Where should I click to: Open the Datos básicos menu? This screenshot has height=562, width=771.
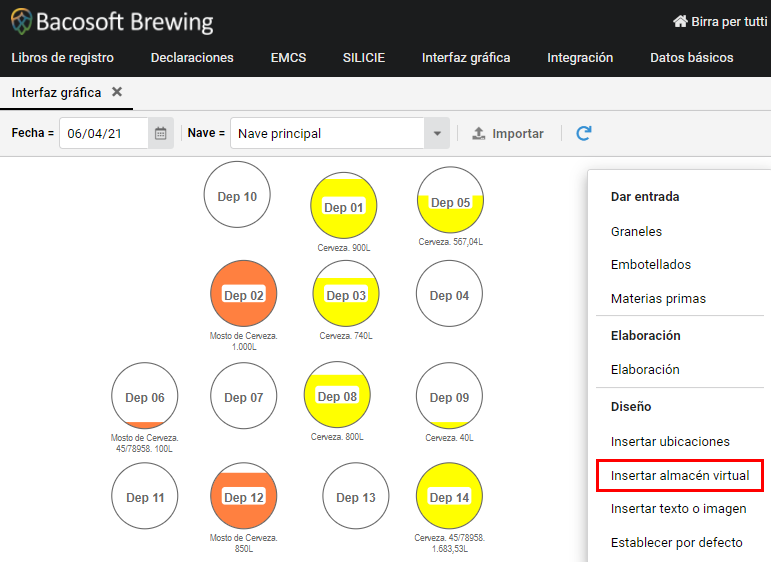click(x=691, y=58)
